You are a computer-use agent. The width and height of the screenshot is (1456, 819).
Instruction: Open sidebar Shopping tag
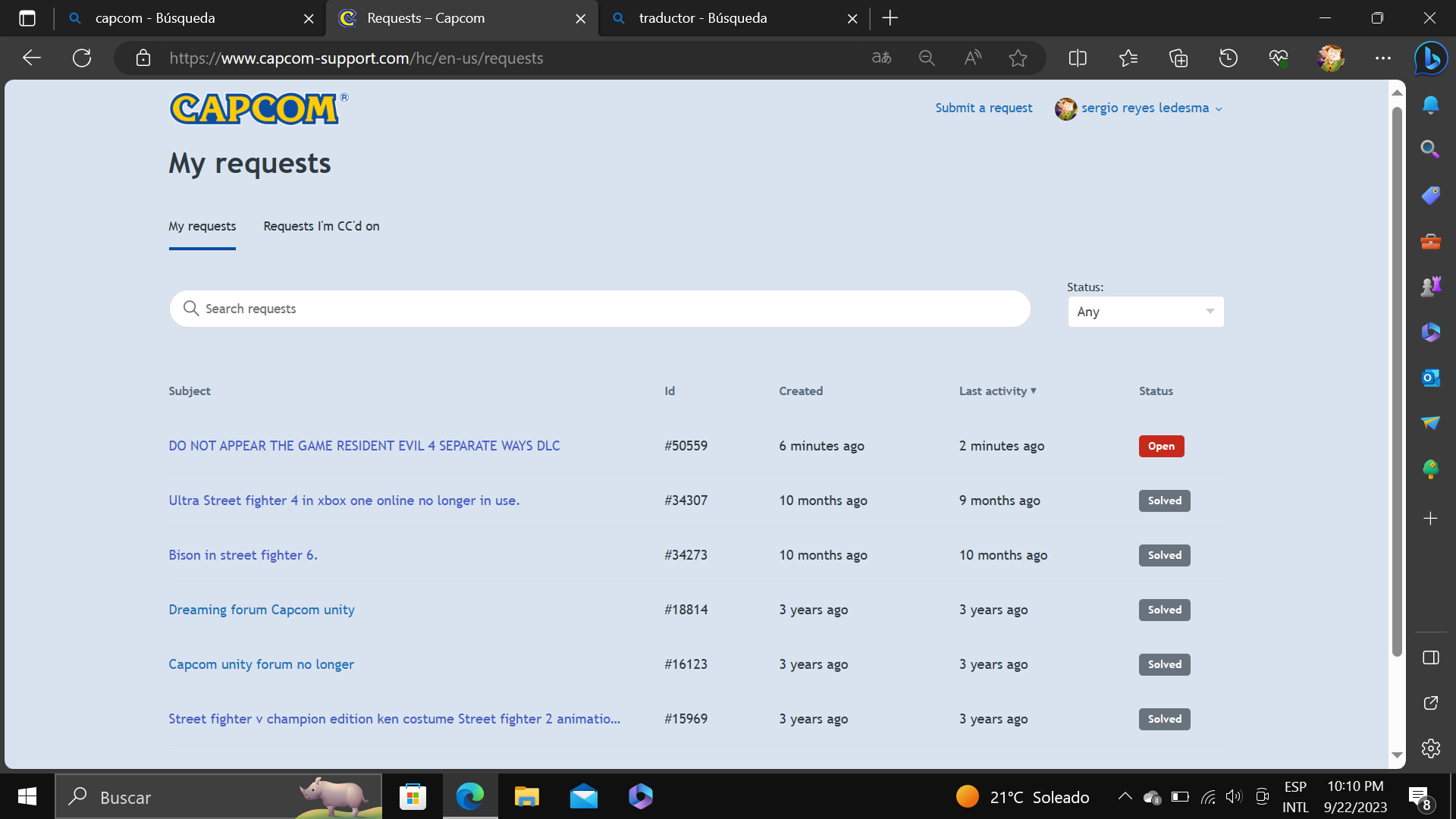1431,196
